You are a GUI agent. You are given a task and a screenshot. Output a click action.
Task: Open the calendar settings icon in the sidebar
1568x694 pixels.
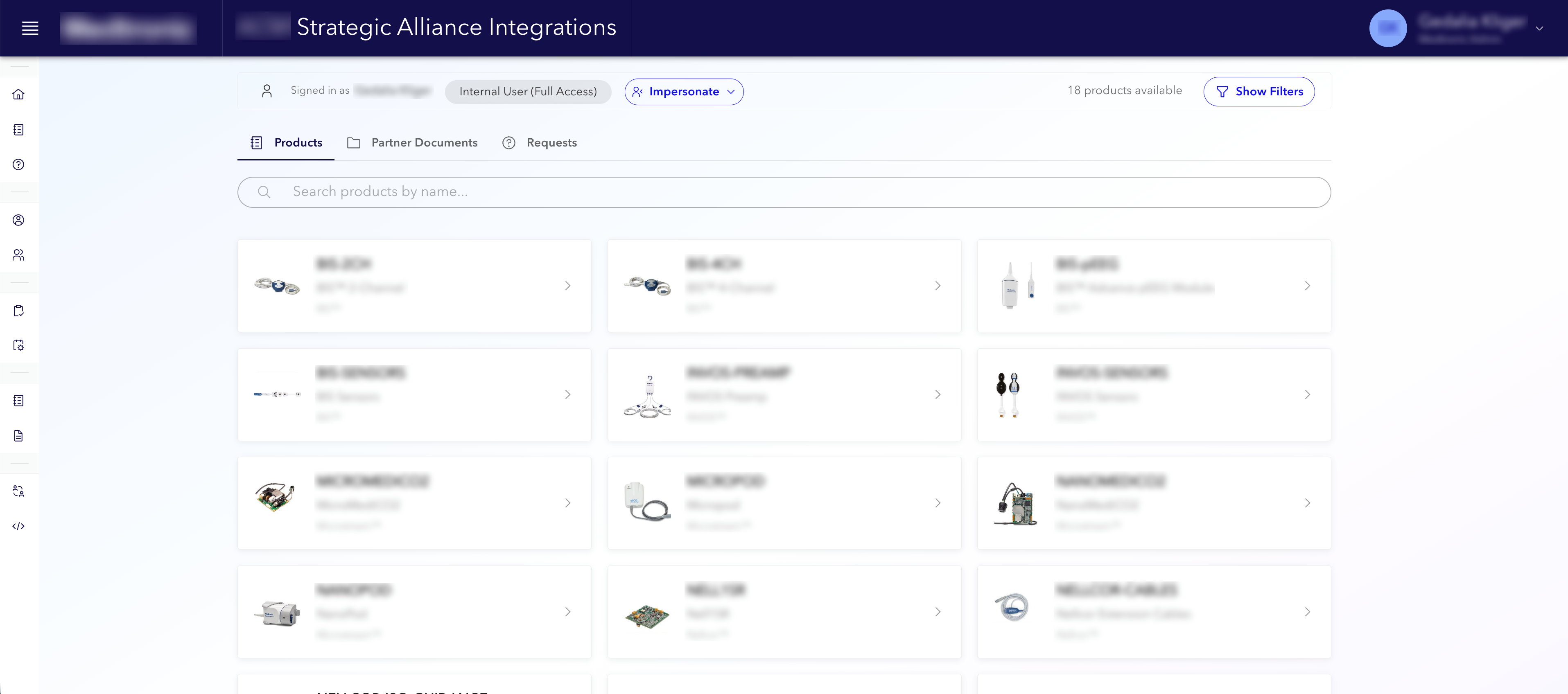pyautogui.click(x=18, y=345)
